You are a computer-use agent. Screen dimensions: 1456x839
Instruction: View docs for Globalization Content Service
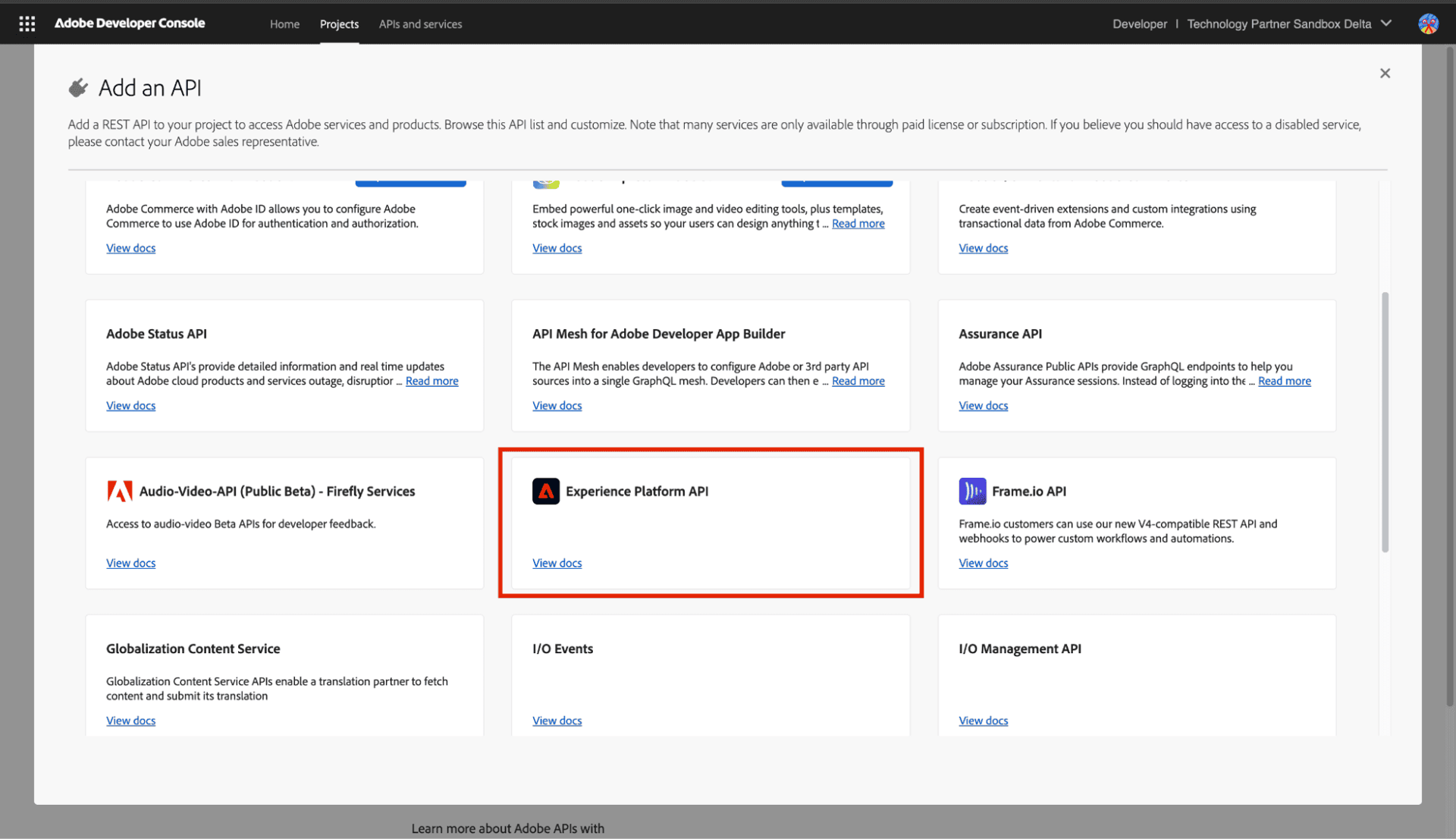click(130, 720)
